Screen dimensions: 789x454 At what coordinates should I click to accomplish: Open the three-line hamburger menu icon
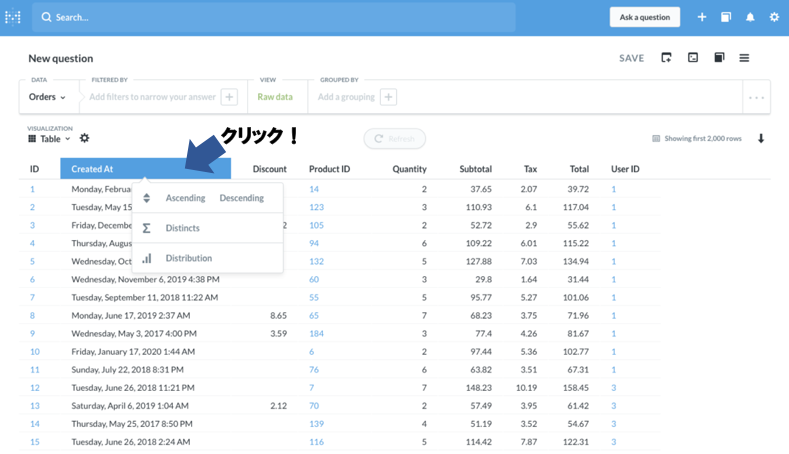point(744,58)
